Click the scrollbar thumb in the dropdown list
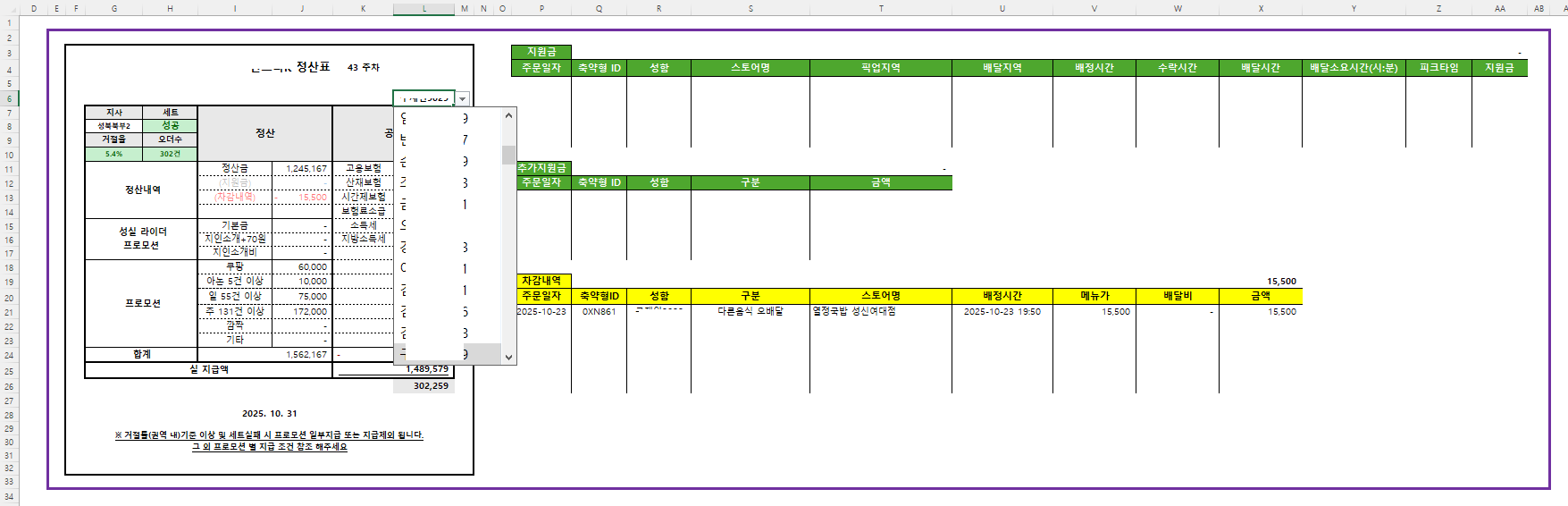Viewport: 1568px width, 506px height. tap(508, 155)
